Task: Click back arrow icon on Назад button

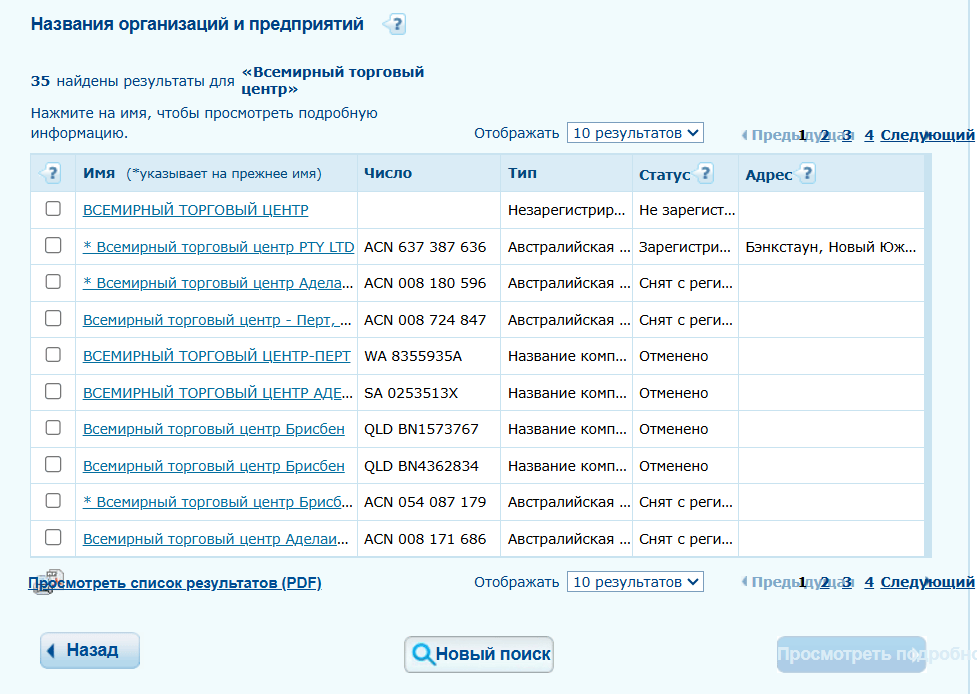Action: point(52,651)
